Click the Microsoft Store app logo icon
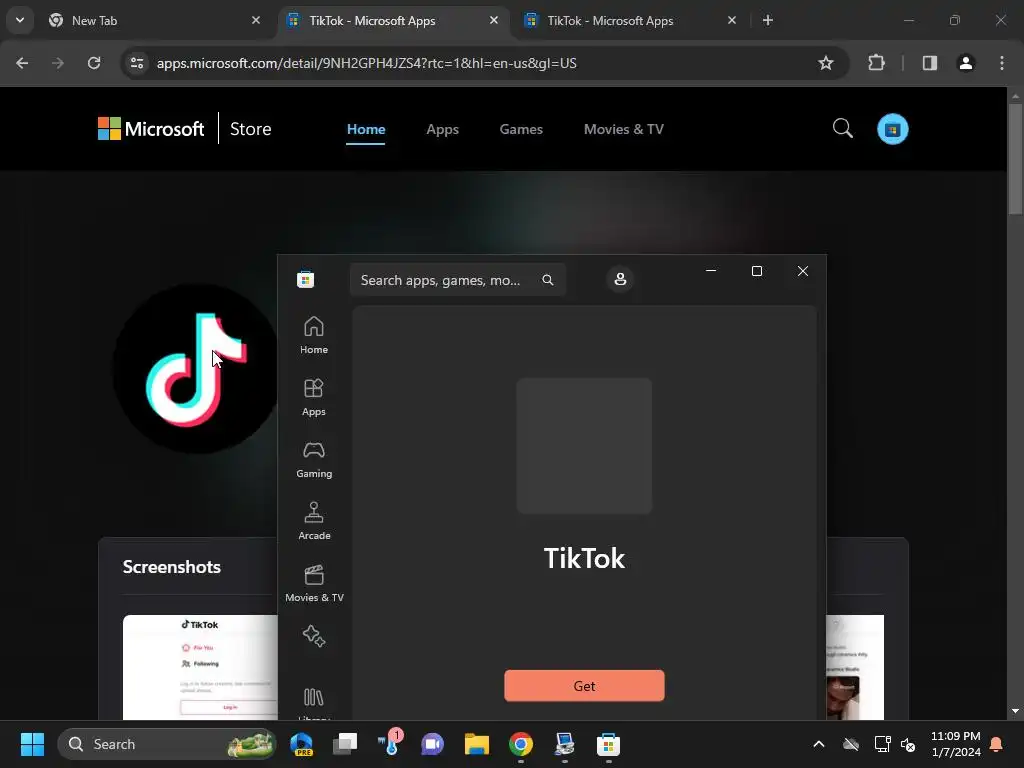Image resolution: width=1024 pixels, height=768 pixels. click(306, 280)
